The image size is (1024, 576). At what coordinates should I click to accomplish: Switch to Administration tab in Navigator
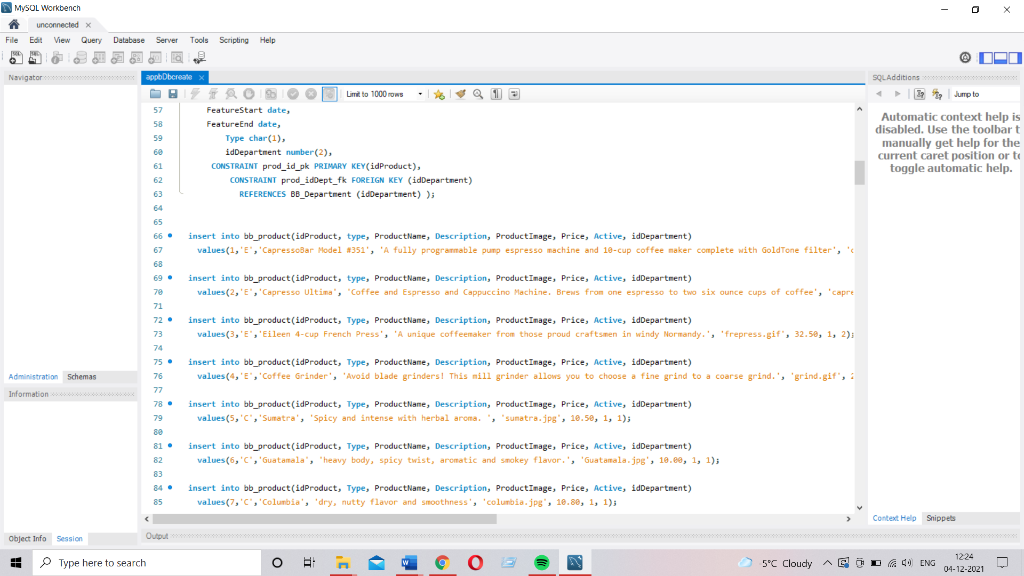pos(33,377)
